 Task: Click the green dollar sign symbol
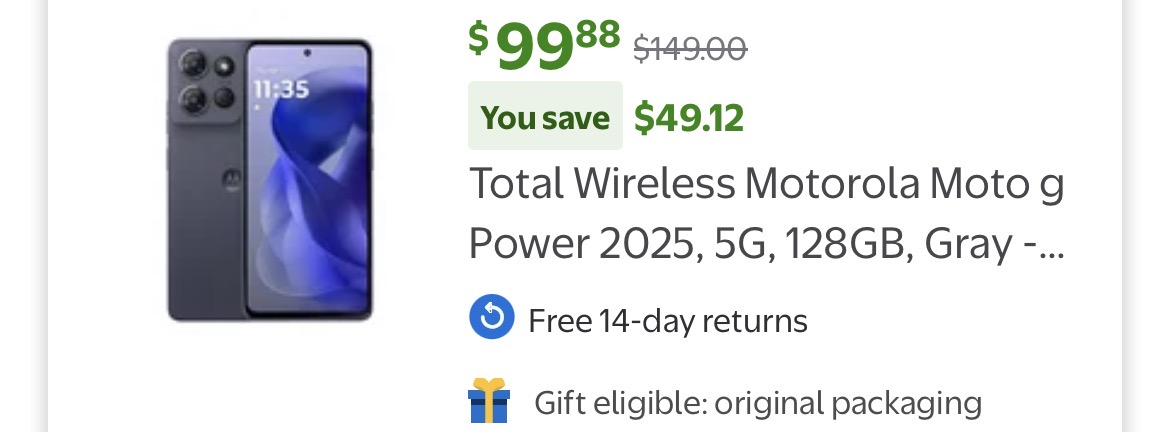[x=480, y=38]
